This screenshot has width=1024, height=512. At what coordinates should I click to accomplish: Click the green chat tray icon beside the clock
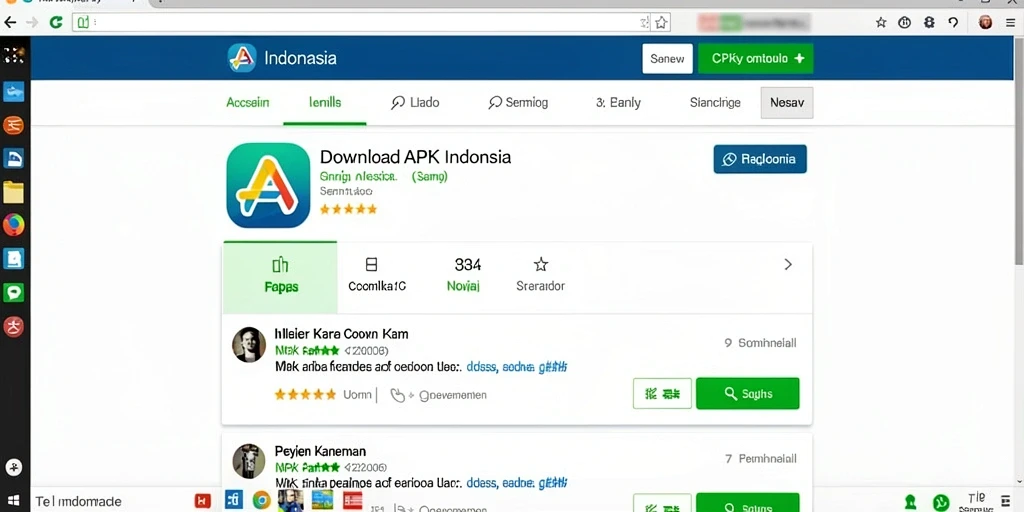click(x=941, y=502)
